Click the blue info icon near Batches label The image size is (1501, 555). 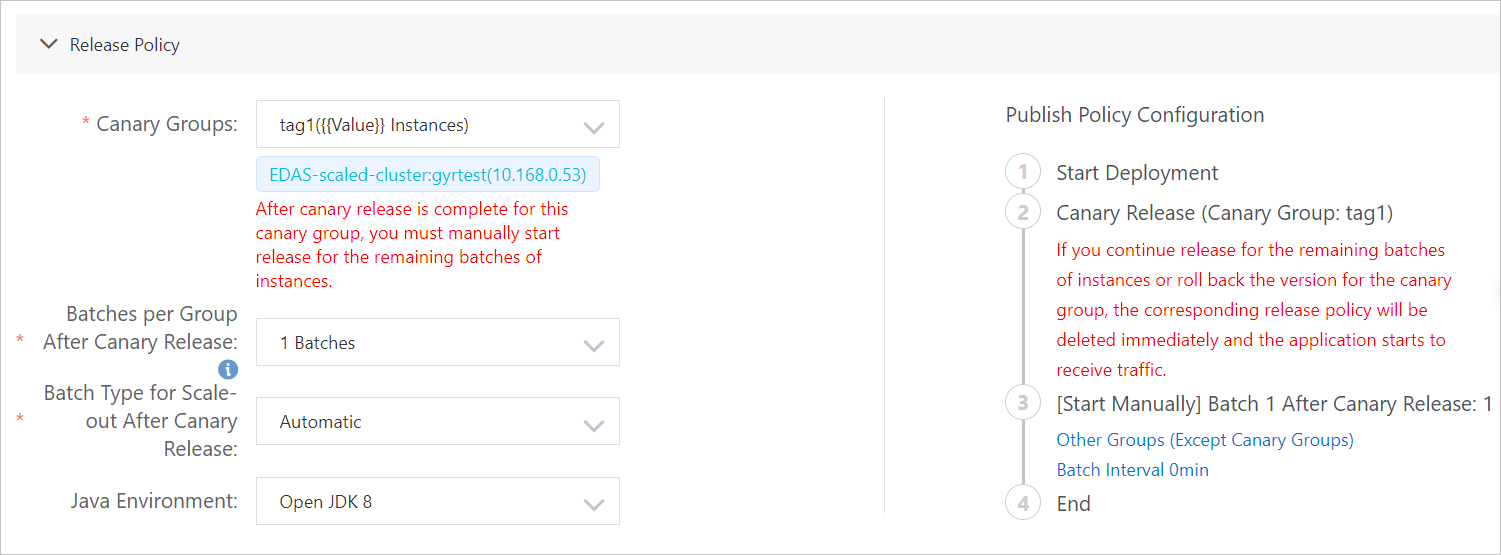[x=228, y=369]
